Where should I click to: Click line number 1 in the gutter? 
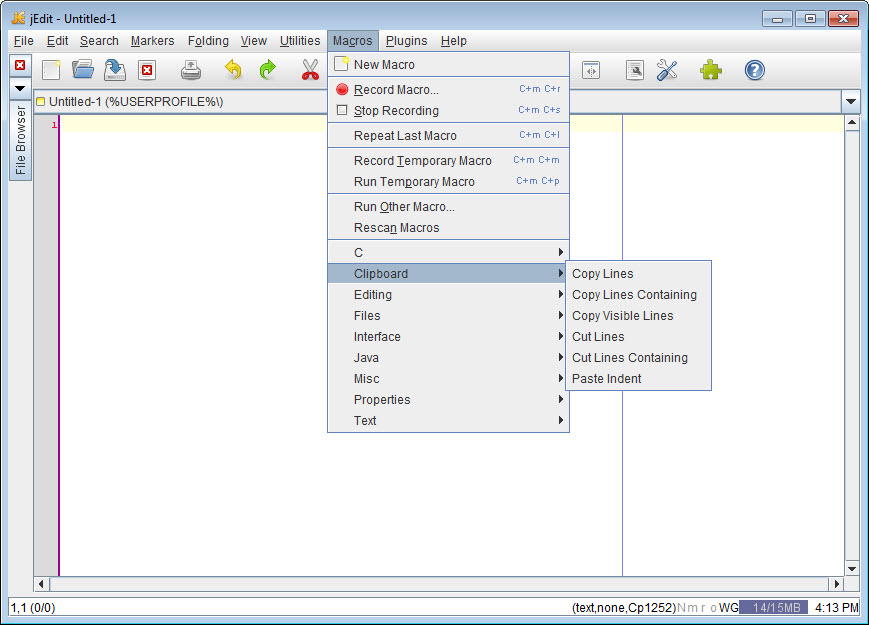click(54, 125)
